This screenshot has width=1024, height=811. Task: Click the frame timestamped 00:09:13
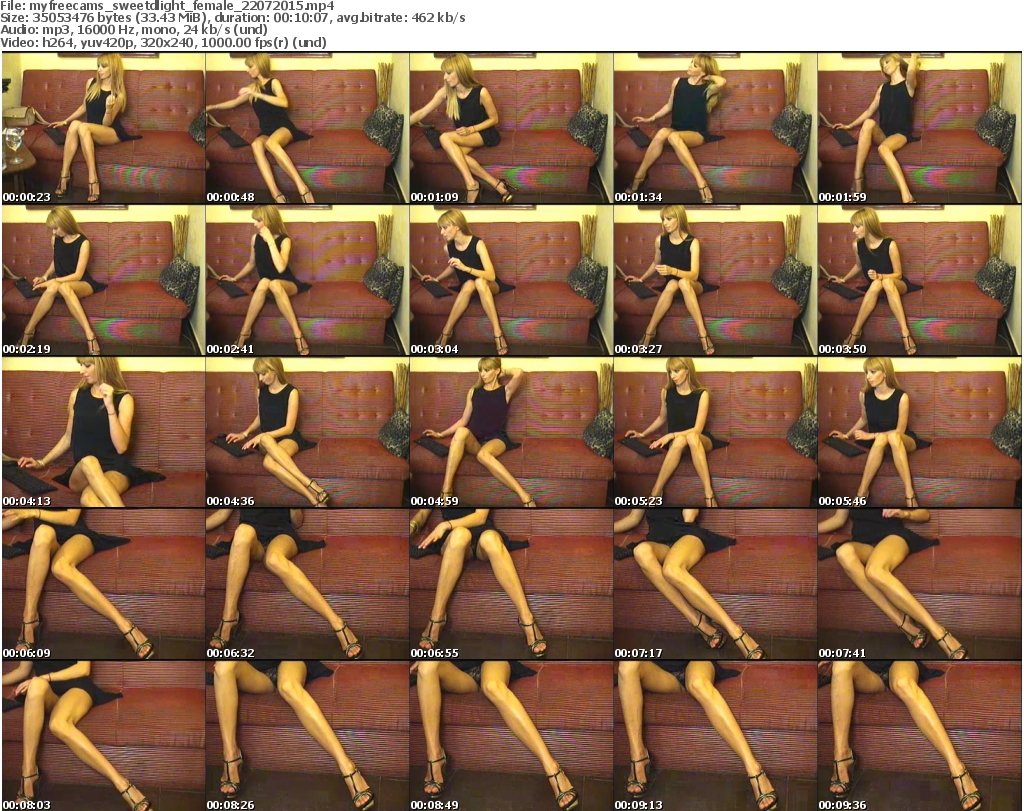click(x=715, y=736)
